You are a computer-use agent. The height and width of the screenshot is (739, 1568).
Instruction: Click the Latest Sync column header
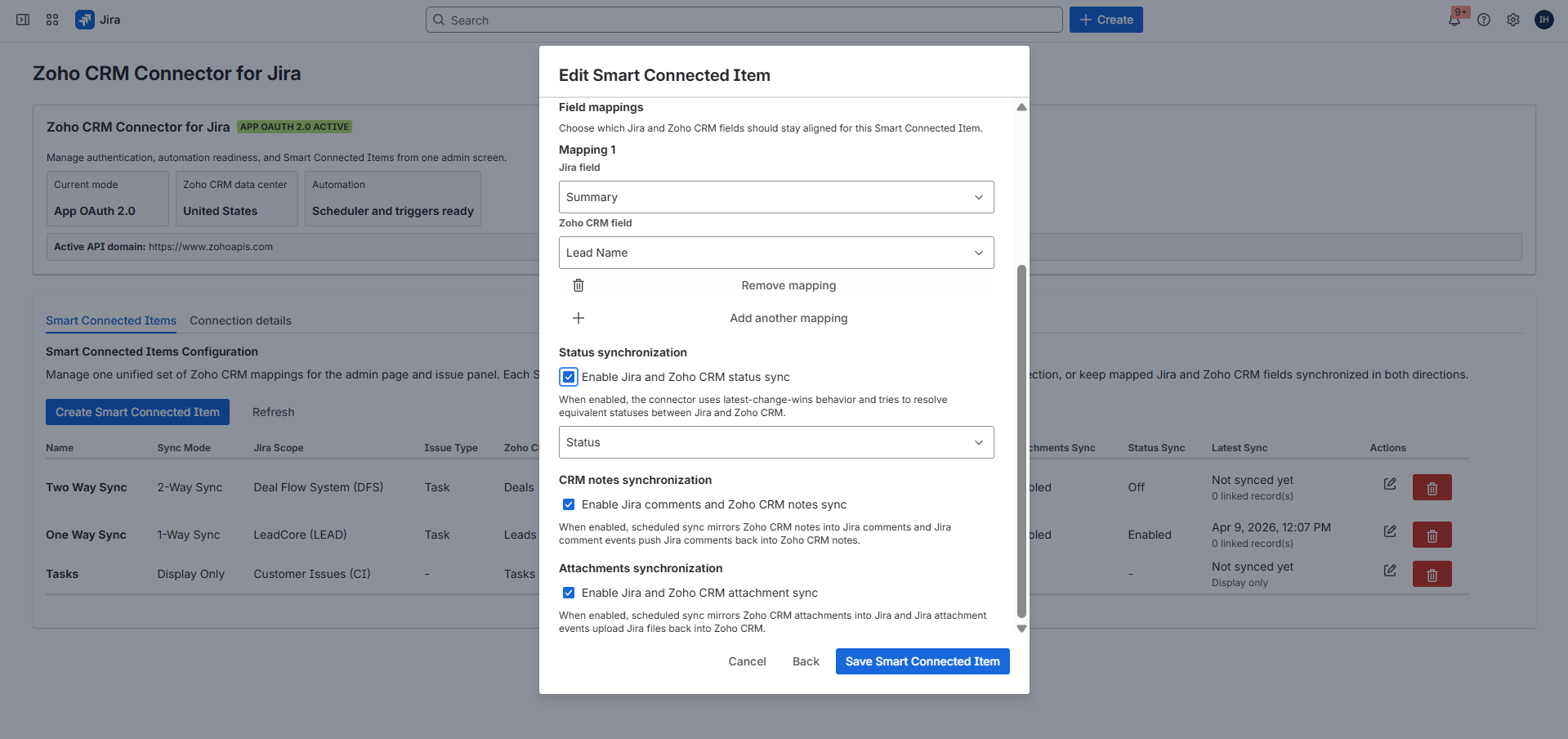pos(1239,448)
